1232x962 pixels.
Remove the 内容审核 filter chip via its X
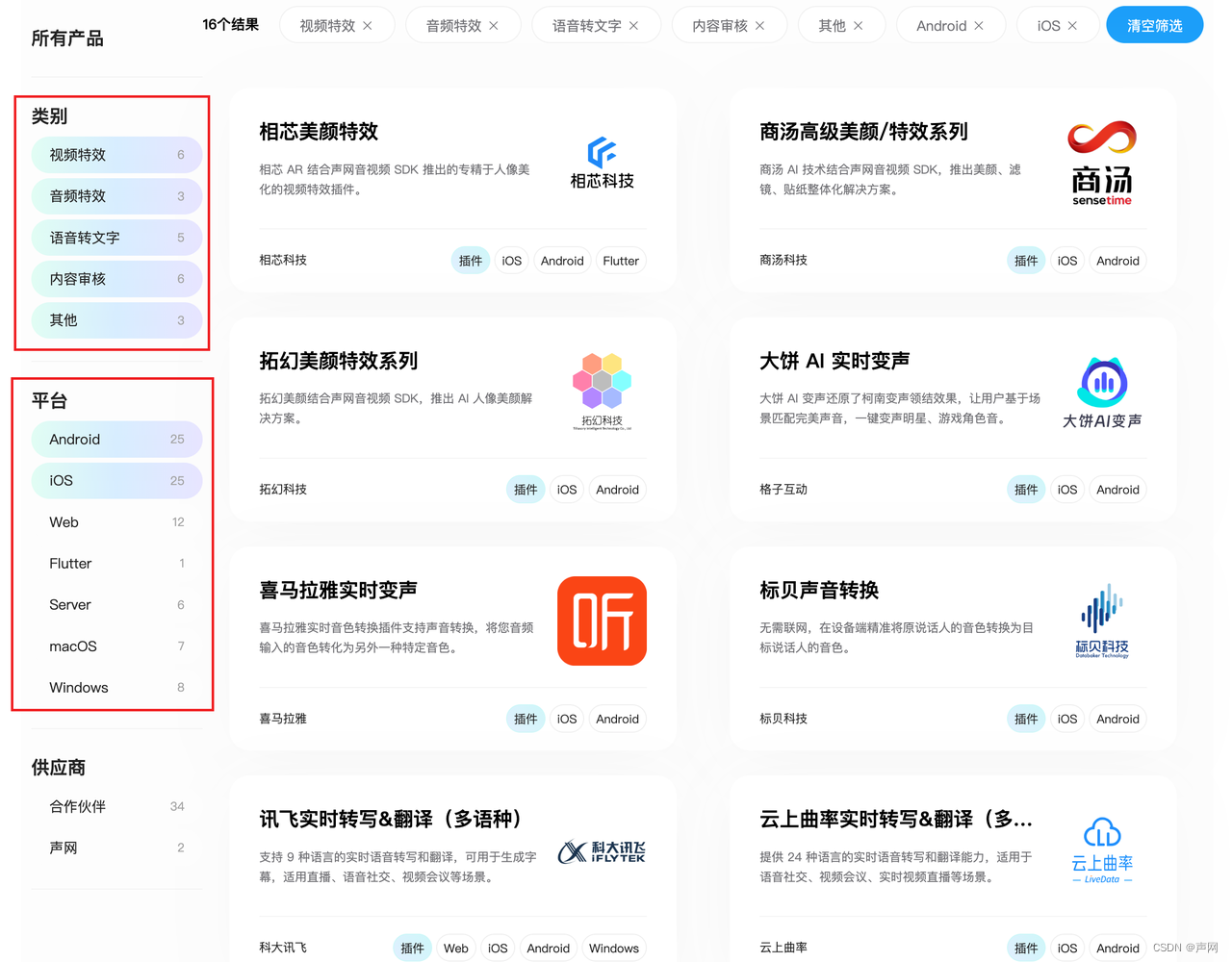[759, 26]
